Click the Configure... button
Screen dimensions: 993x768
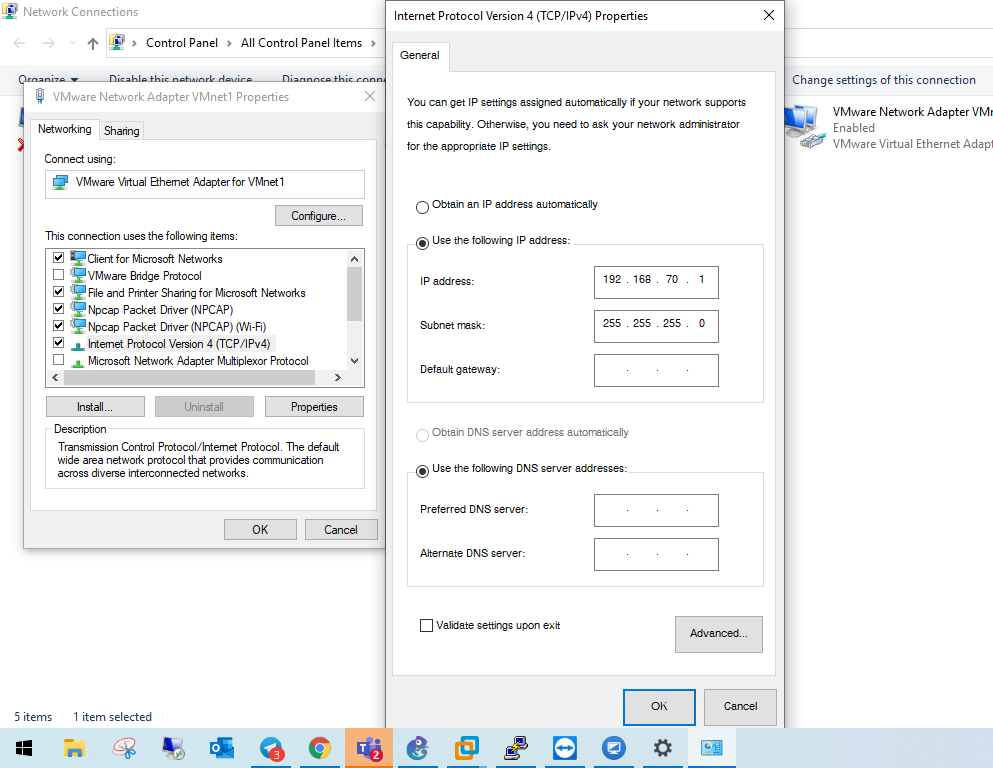319,216
